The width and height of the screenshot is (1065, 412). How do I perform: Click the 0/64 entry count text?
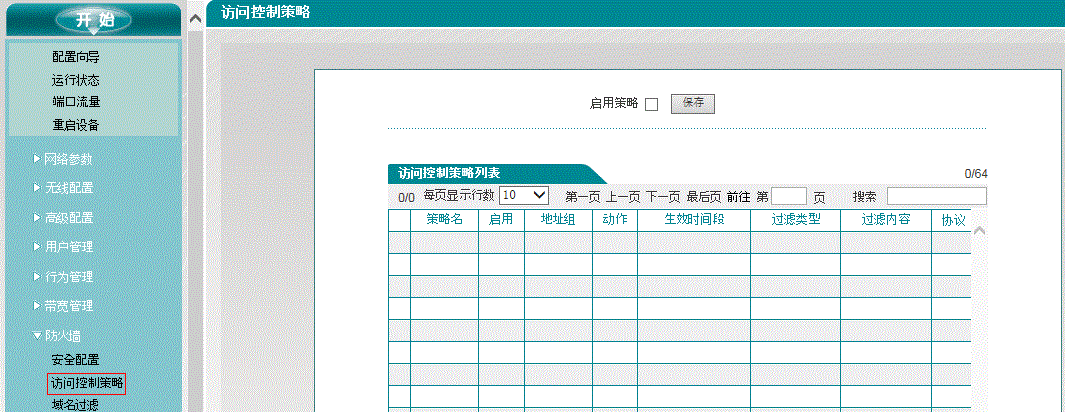(x=976, y=174)
